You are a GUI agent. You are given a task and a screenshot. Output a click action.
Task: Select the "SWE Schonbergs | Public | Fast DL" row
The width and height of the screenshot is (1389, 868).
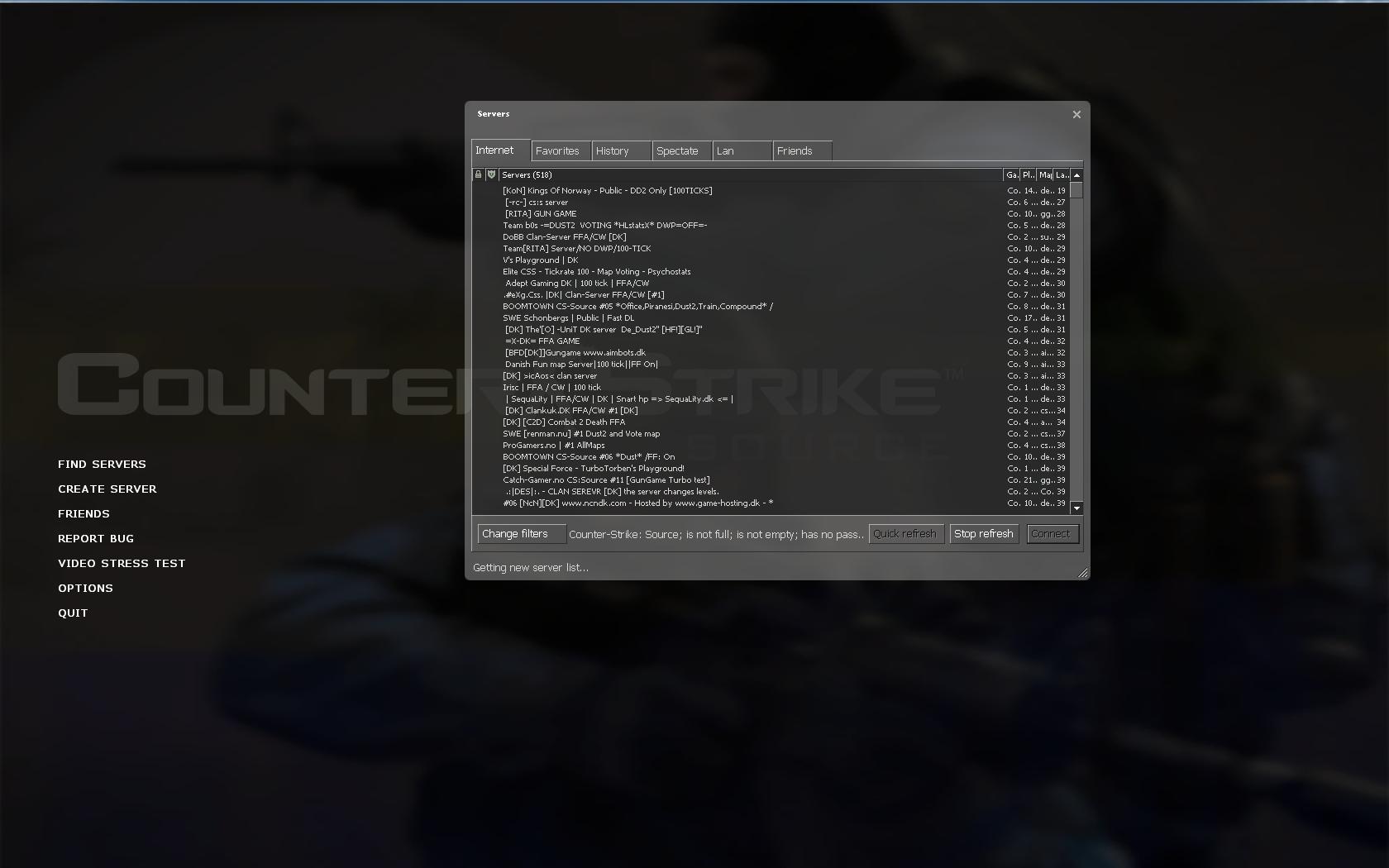(771, 318)
